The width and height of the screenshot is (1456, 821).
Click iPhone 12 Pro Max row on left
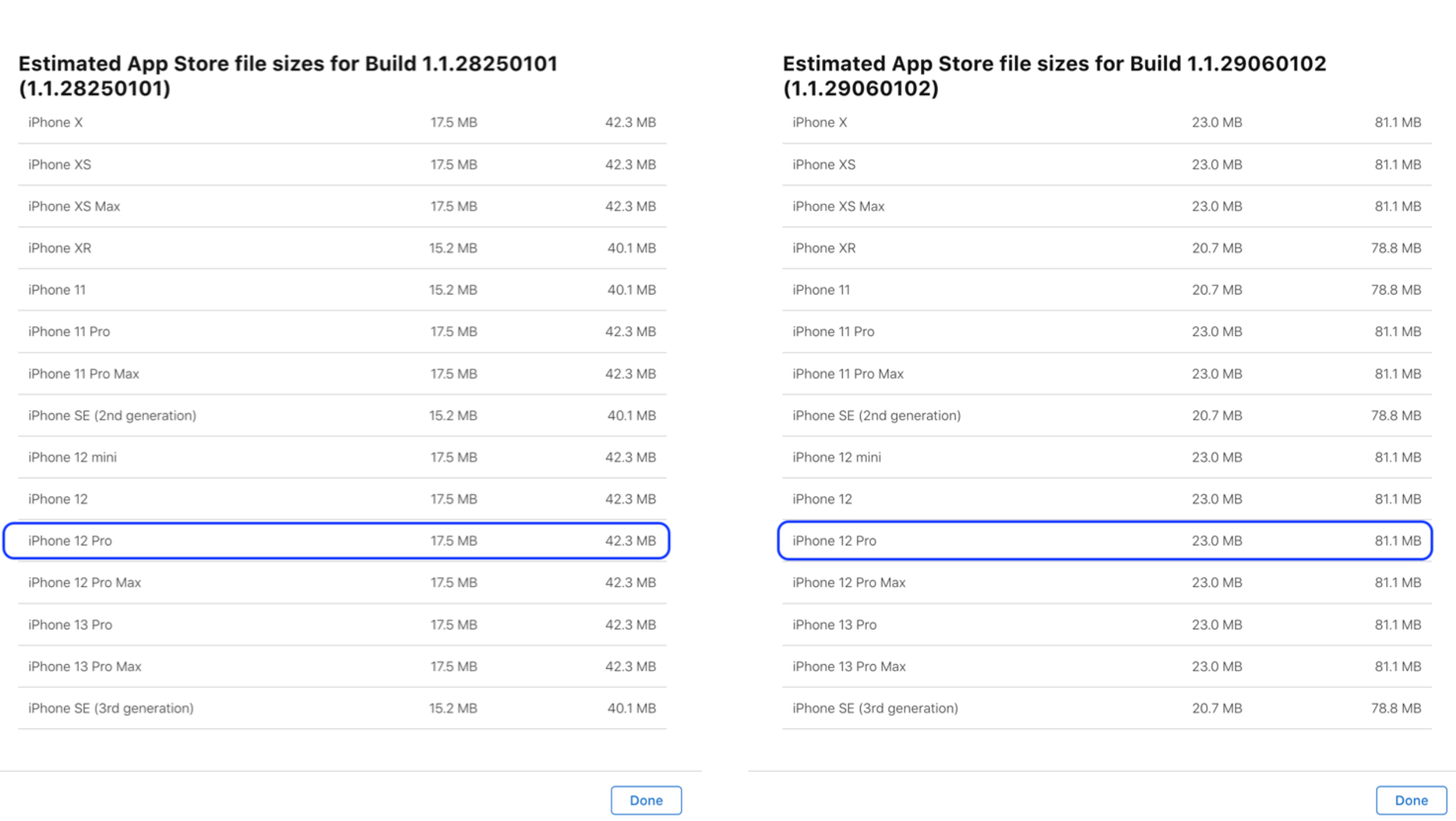click(342, 582)
